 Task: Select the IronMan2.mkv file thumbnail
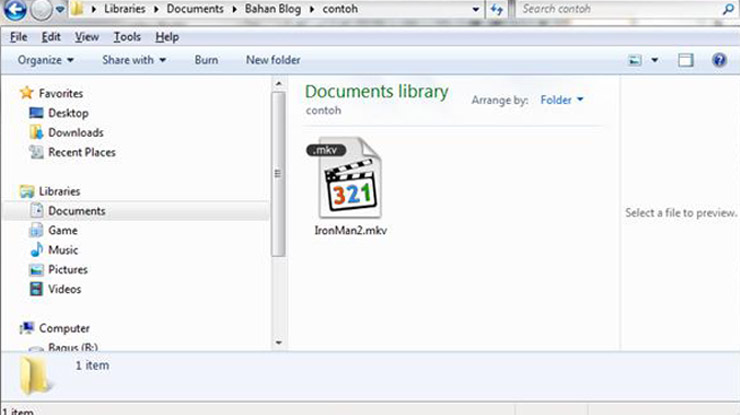[x=350, y=178]
